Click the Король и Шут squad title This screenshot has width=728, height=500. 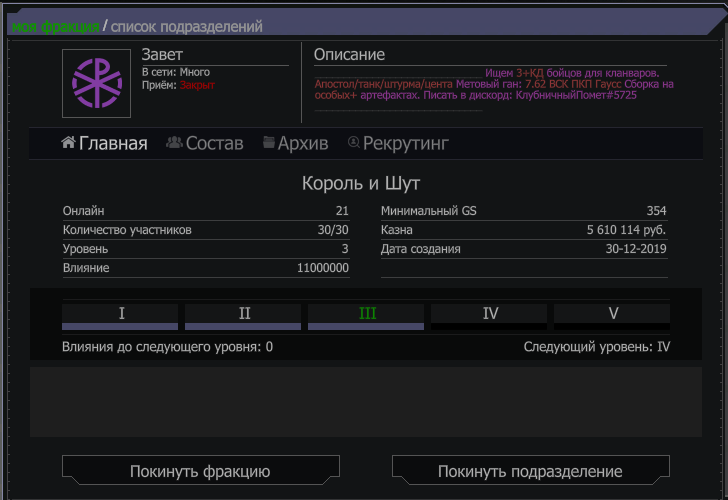[x=361, y=184]
